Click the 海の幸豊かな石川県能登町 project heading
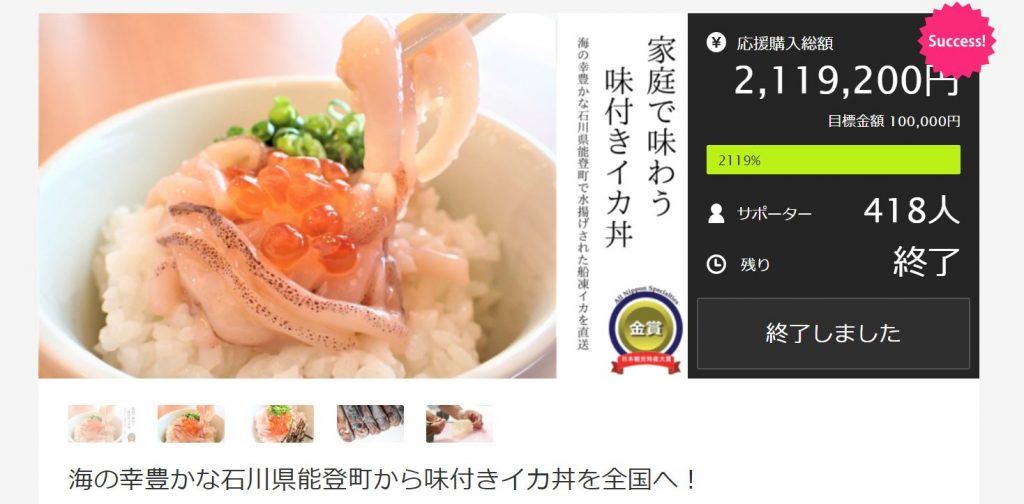 (383, 480)
